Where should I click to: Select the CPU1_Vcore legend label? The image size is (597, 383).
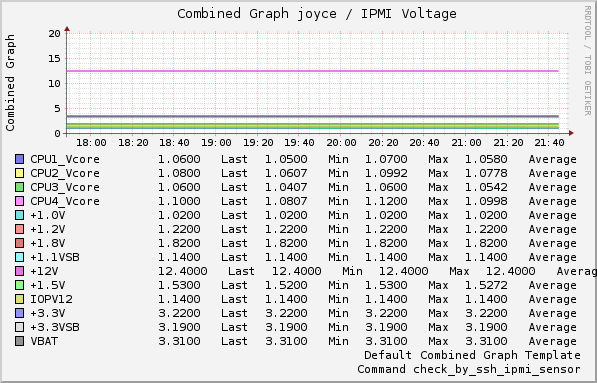[65, 159]
